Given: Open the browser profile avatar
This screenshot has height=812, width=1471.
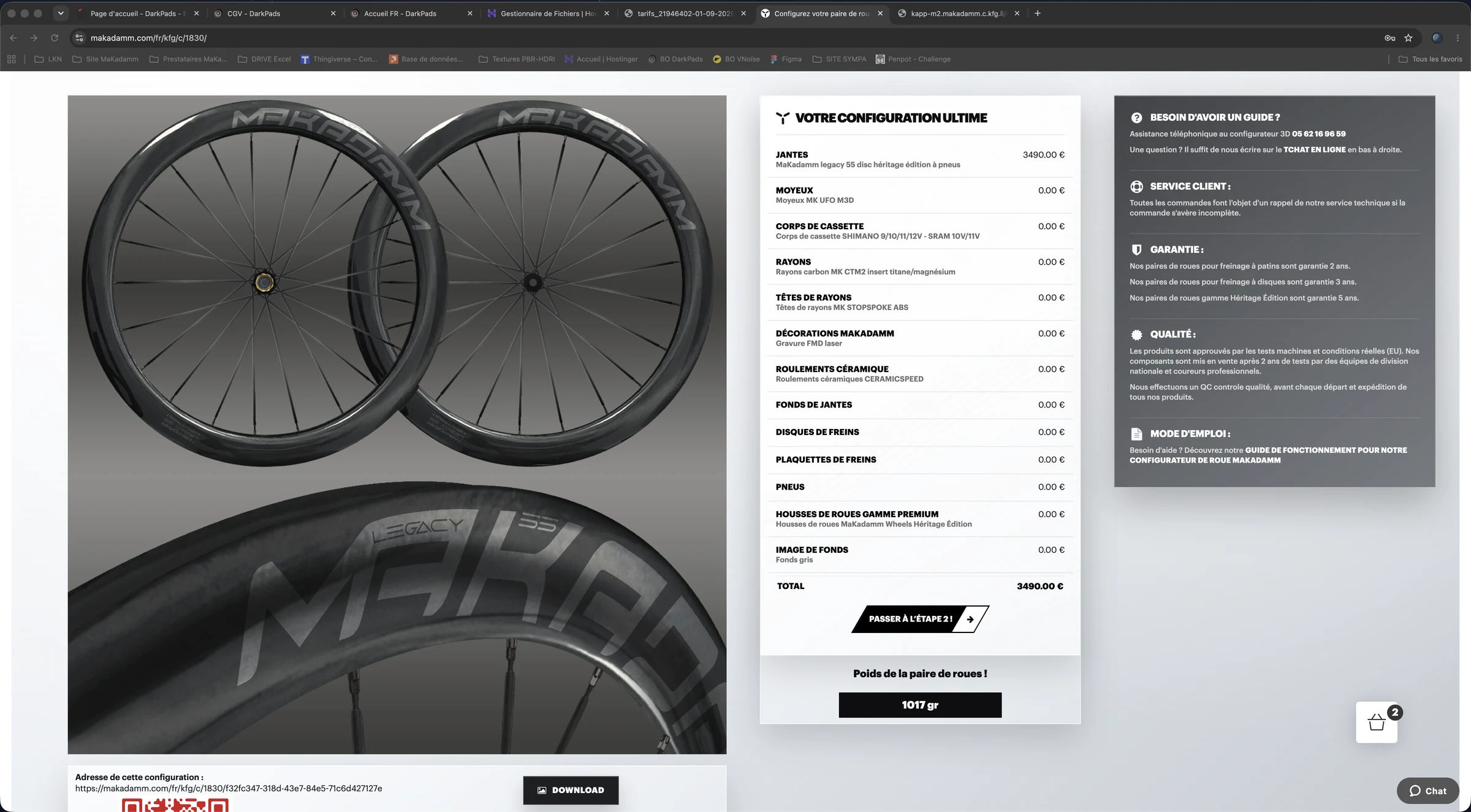Looking at the screenshot, I should [x=1437, y=38].
